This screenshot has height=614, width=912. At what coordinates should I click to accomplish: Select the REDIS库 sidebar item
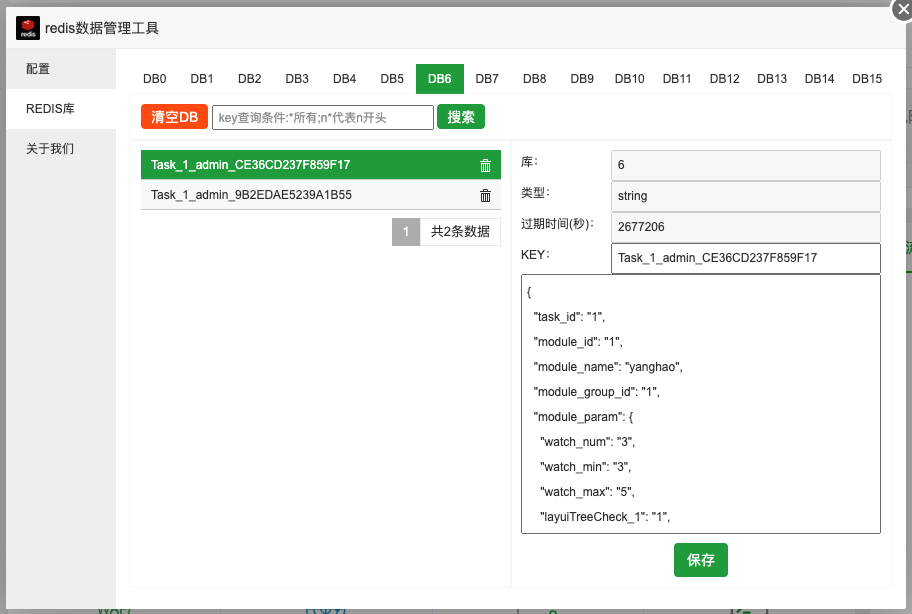(x=50, y=109)
